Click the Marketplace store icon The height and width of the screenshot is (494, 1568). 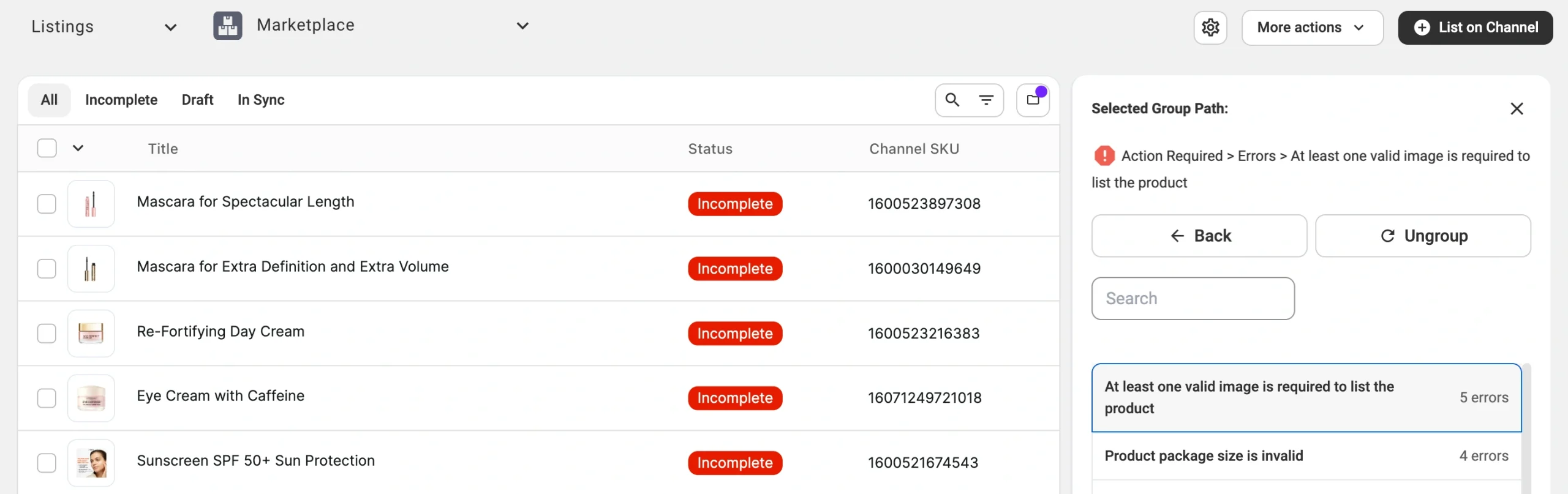[x=227, y=26]
